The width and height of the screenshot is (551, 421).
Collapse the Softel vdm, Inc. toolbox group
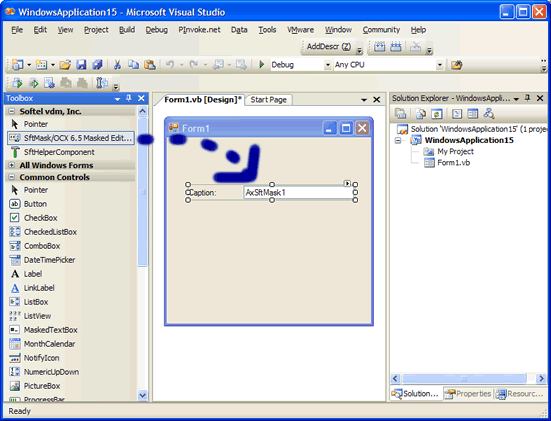click(x=12, y=111)
